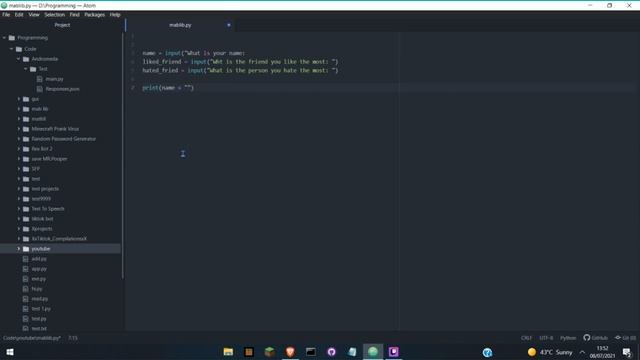Click the modified dot on mablib.py tab
The width and height of the screenshot is (640, 360).
pos(229,25)
